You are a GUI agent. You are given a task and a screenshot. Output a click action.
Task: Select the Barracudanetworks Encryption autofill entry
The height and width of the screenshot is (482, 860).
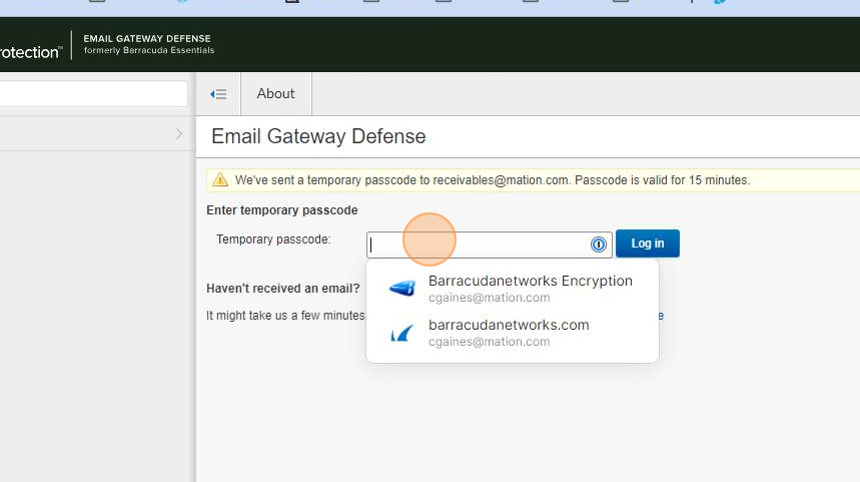pyautogui.click(x=512, y=288)
